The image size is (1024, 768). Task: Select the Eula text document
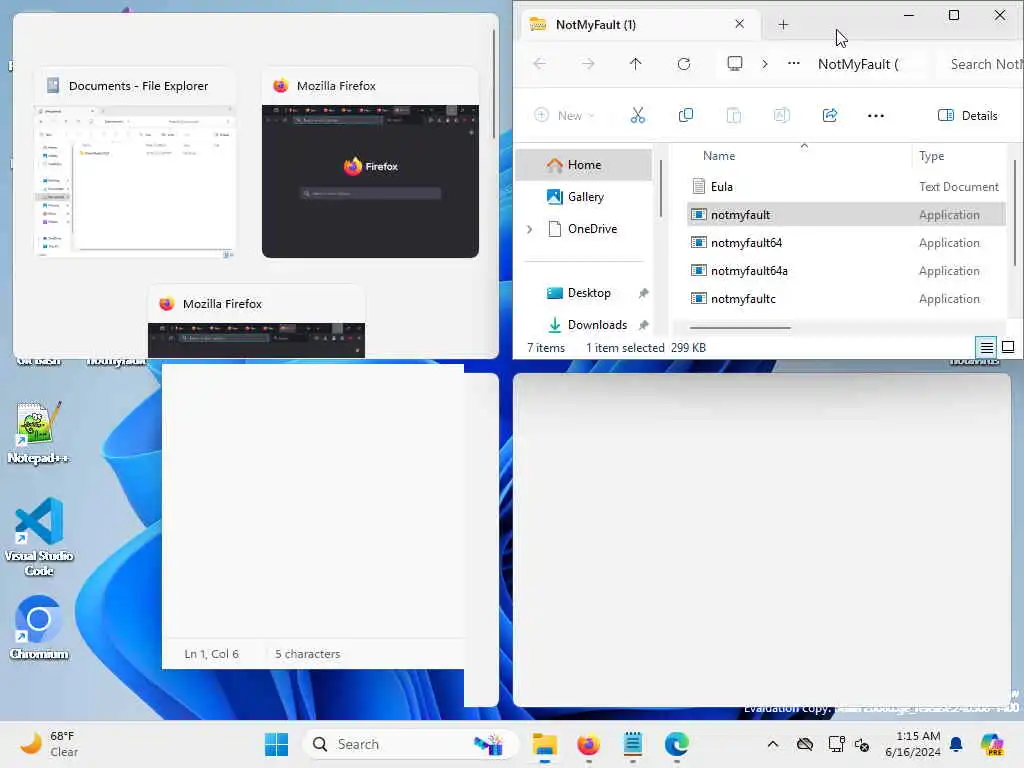[846, 187]
